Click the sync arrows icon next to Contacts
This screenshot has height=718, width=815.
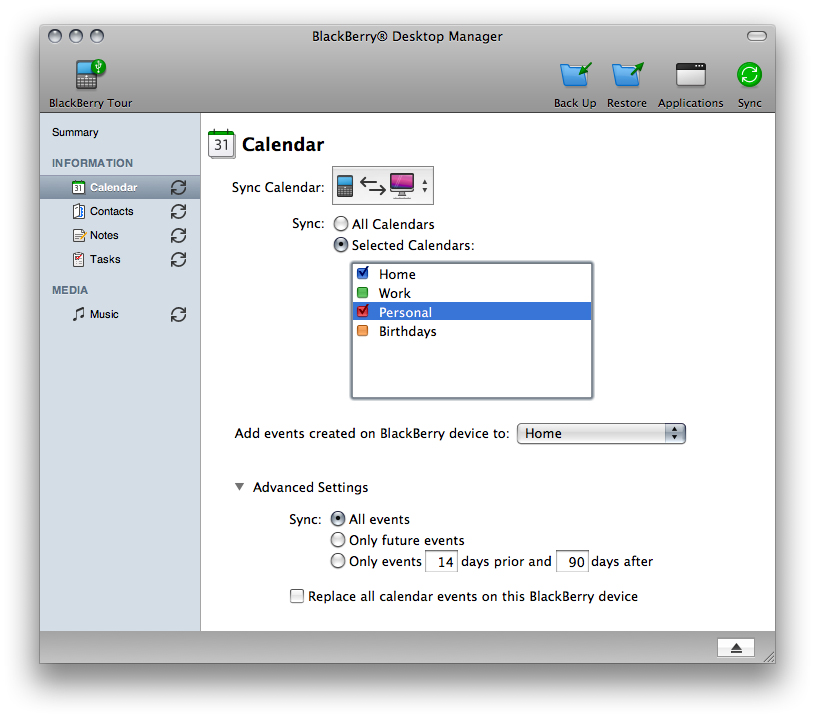pos(178,211)
